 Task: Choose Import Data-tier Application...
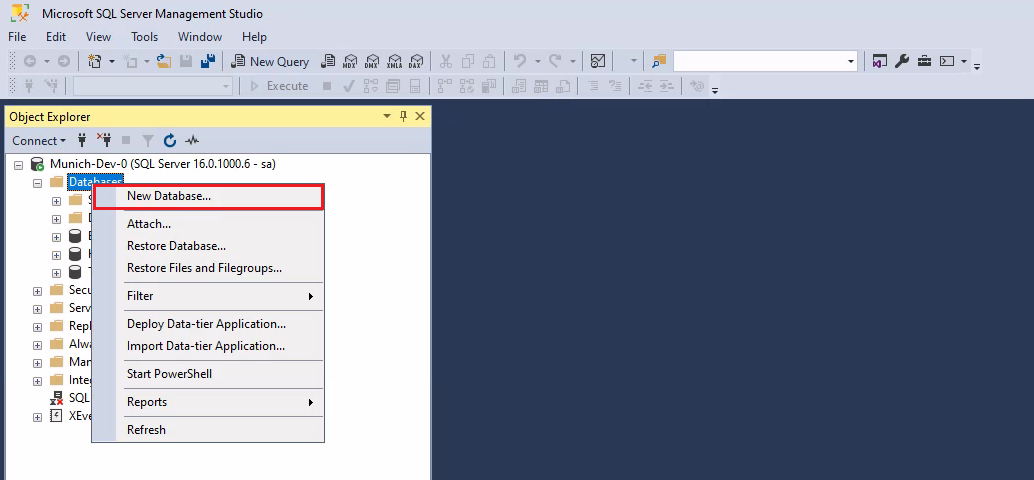pyautogui.click(x=208, y=346)
